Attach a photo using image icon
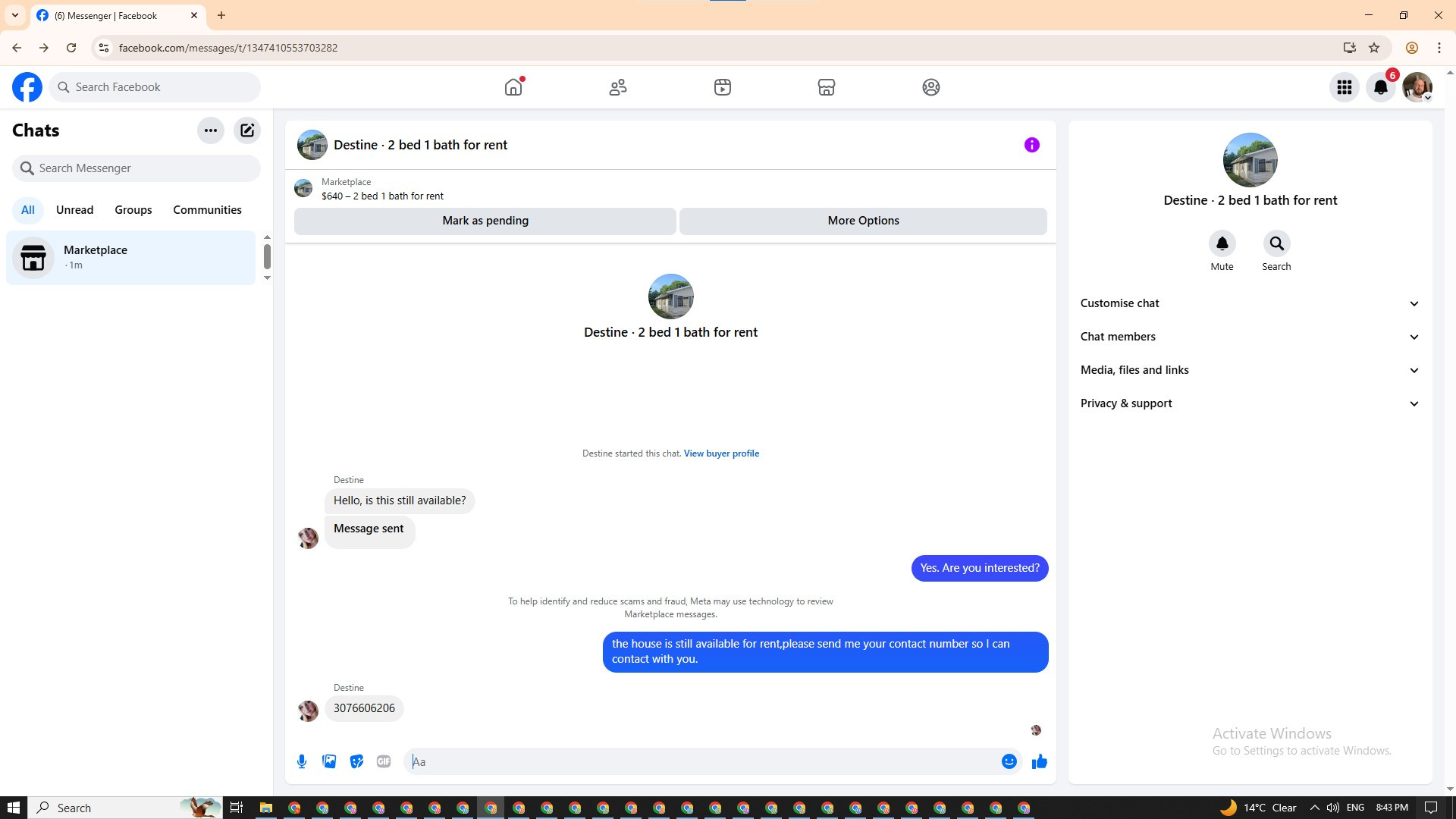This screenshot has height=819, width=1456. pos(329,761)
